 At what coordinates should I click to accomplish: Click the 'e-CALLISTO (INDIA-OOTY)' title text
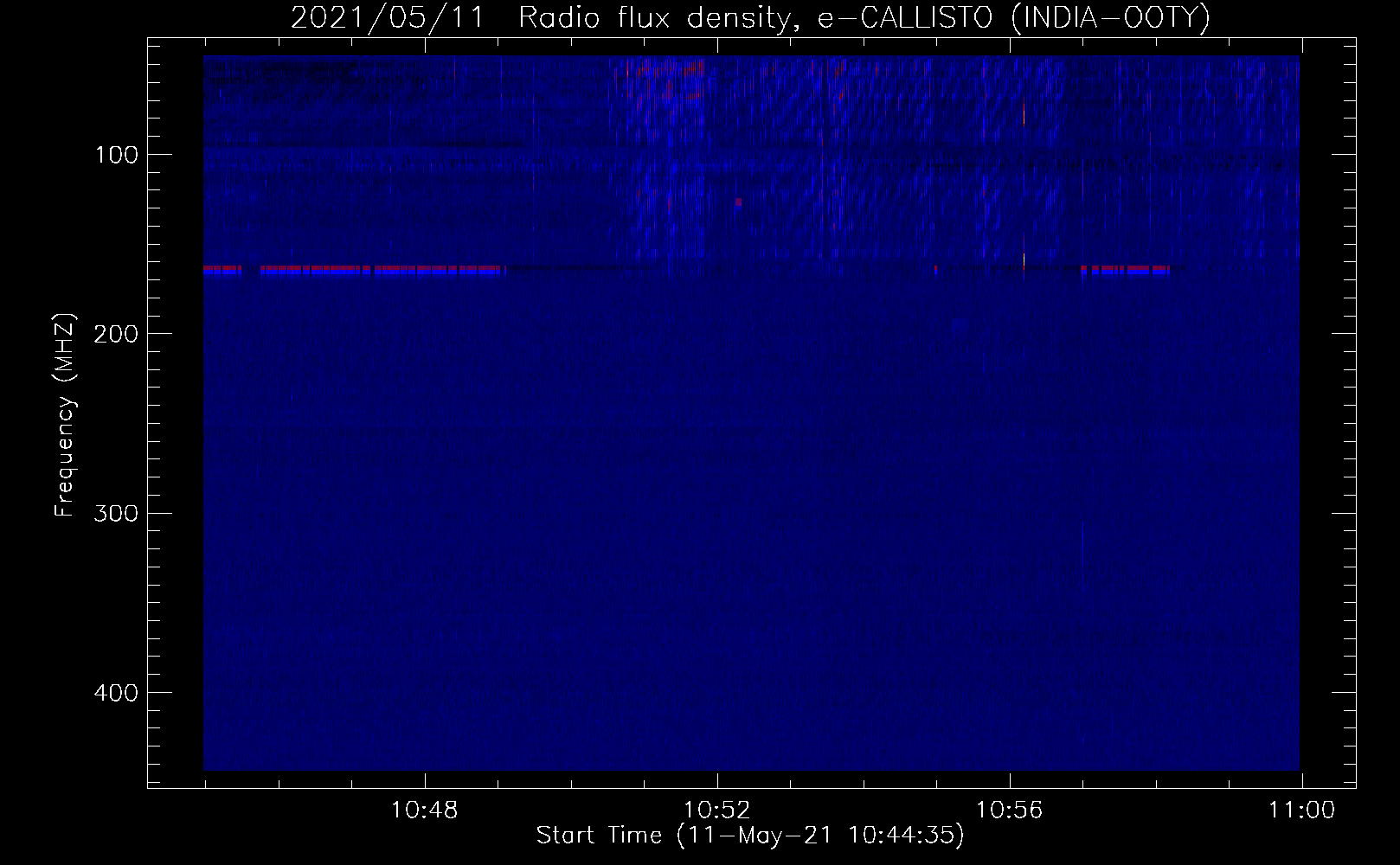coord(1014,17)
